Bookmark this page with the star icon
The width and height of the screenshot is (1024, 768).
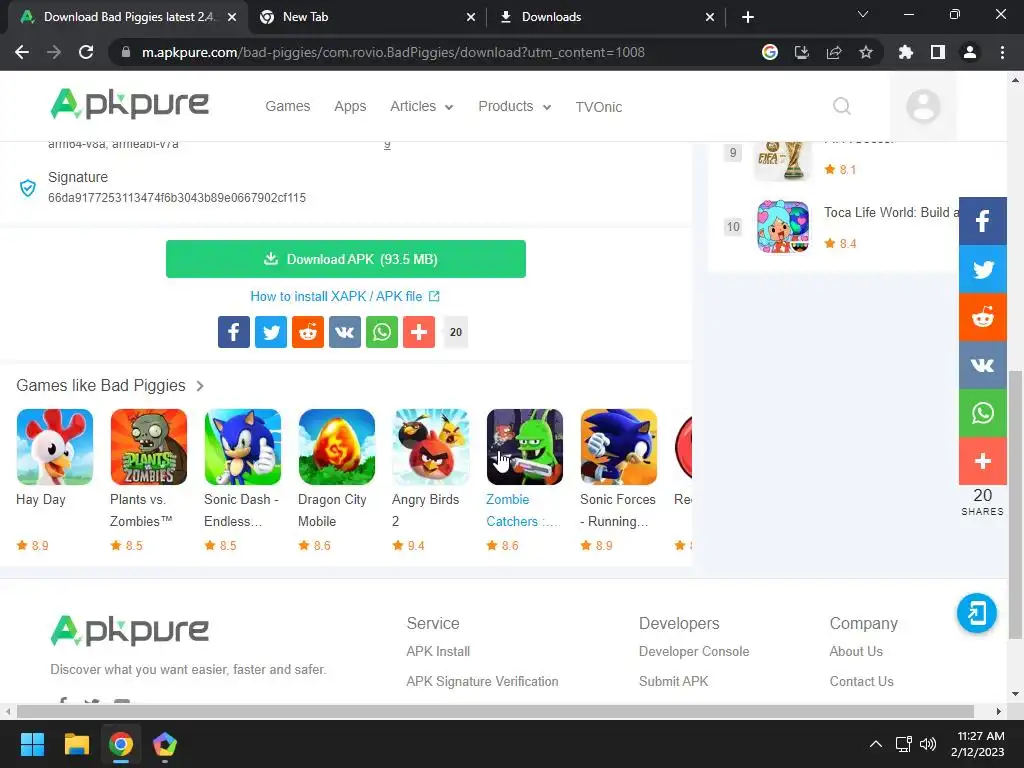pyautogui.click(x=866, y=52)
